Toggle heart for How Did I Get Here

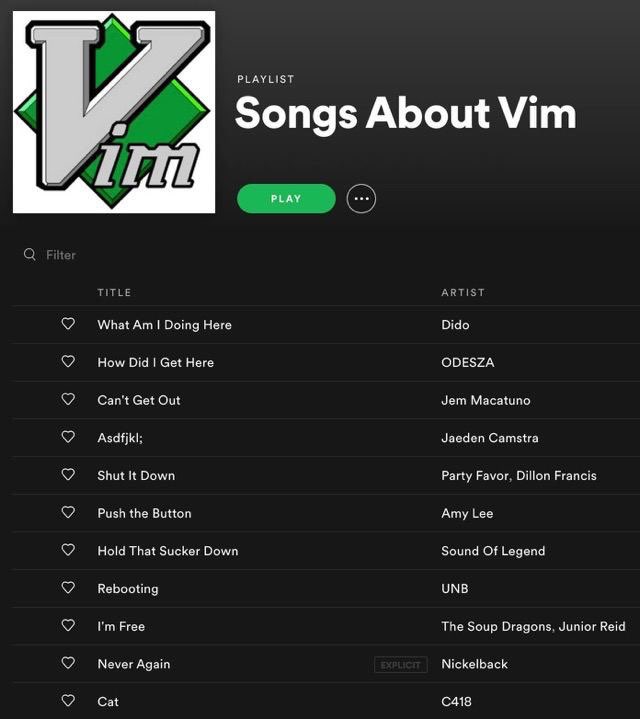coord(68,361)
